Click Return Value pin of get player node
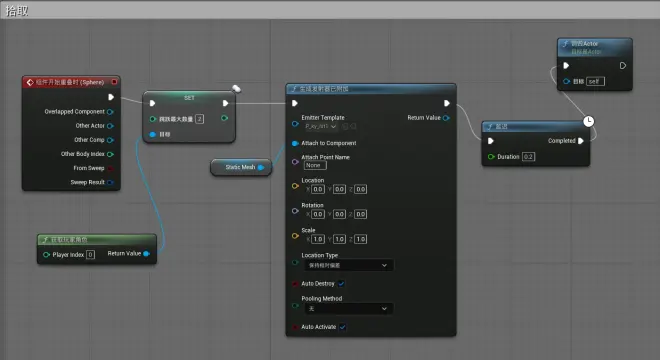 146,253
